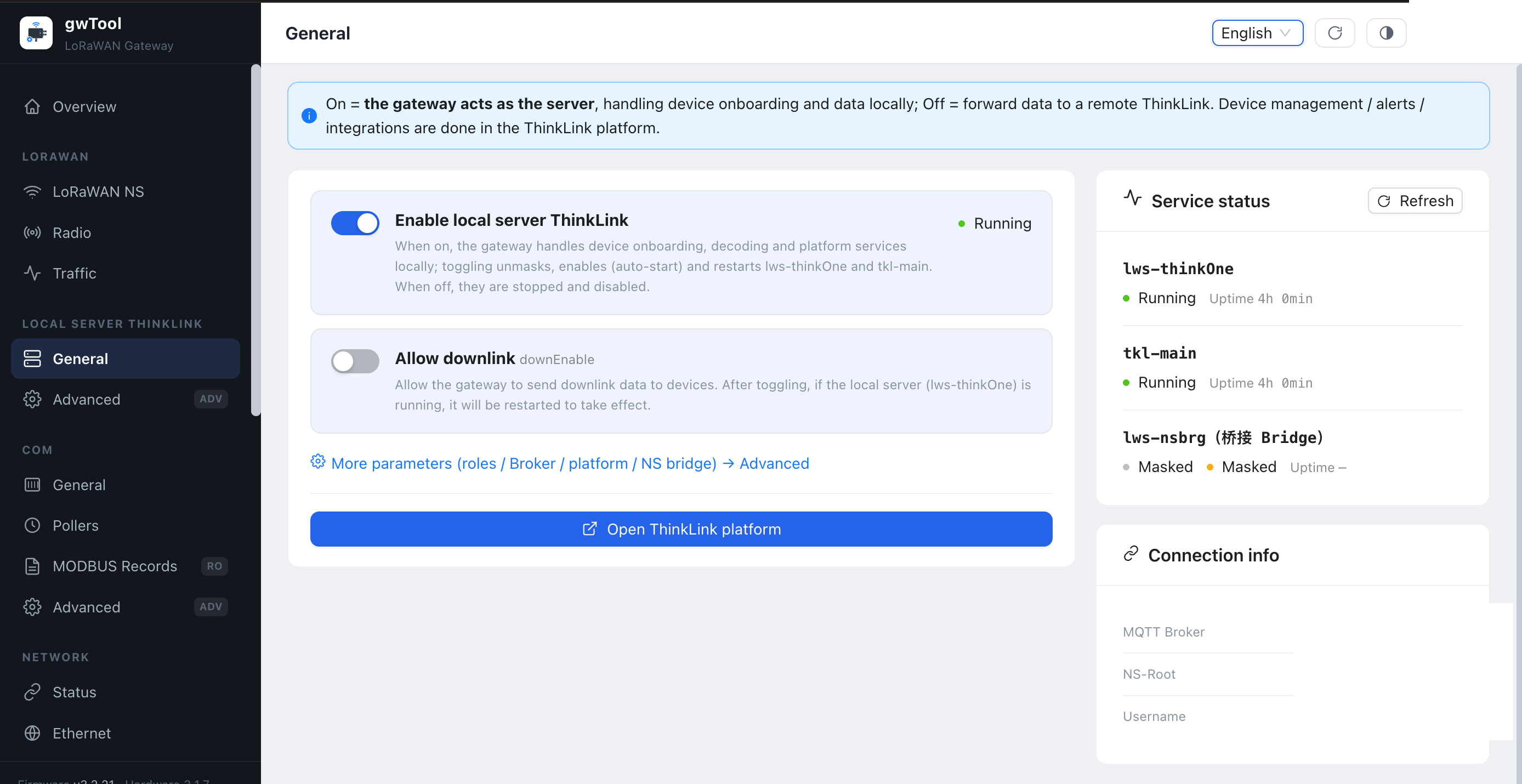Click the Overview home icon
The height and width of the screenshot is (784, 1522).
tap(32, 106)
